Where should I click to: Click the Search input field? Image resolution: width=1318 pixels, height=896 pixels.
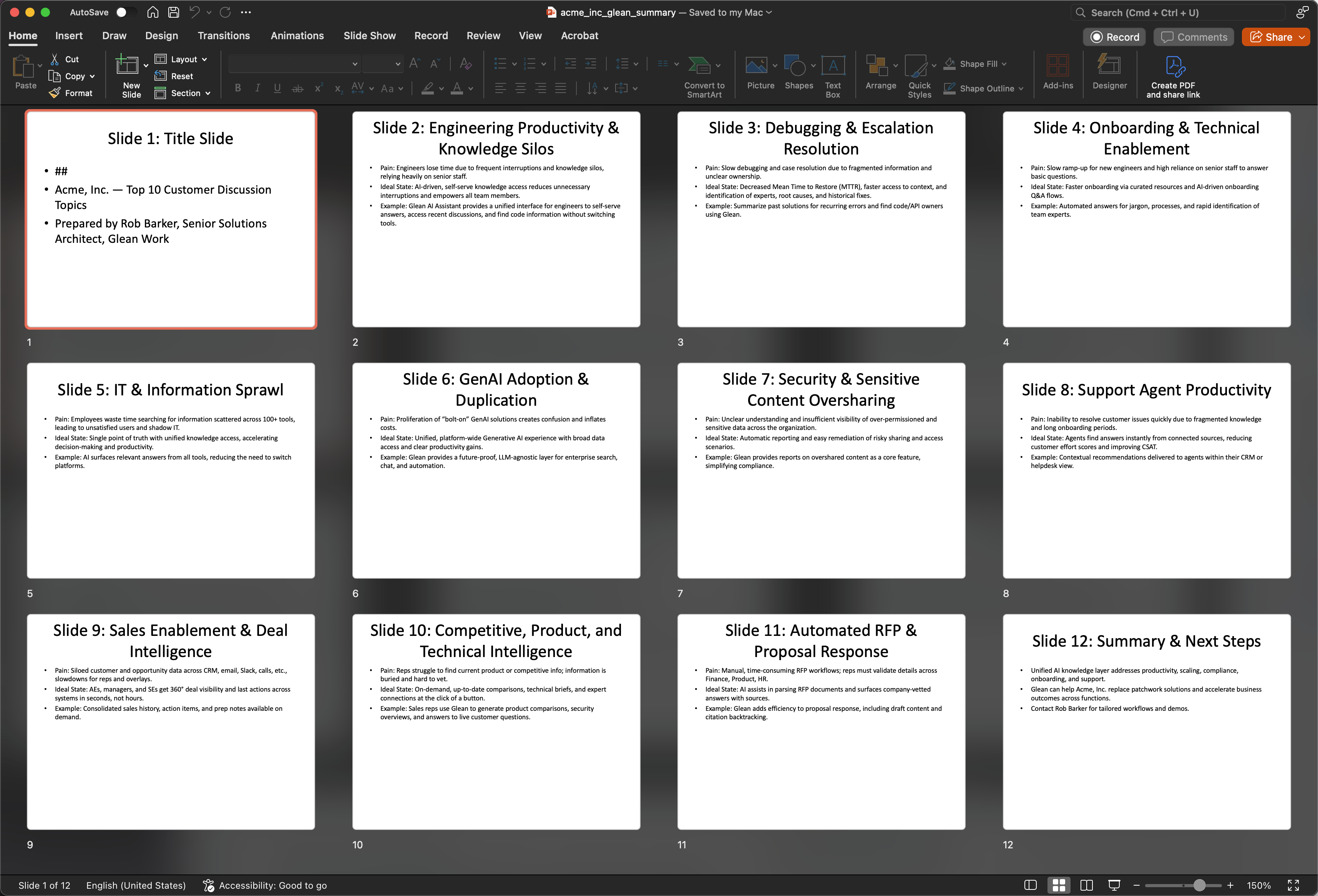(1177, 12)
